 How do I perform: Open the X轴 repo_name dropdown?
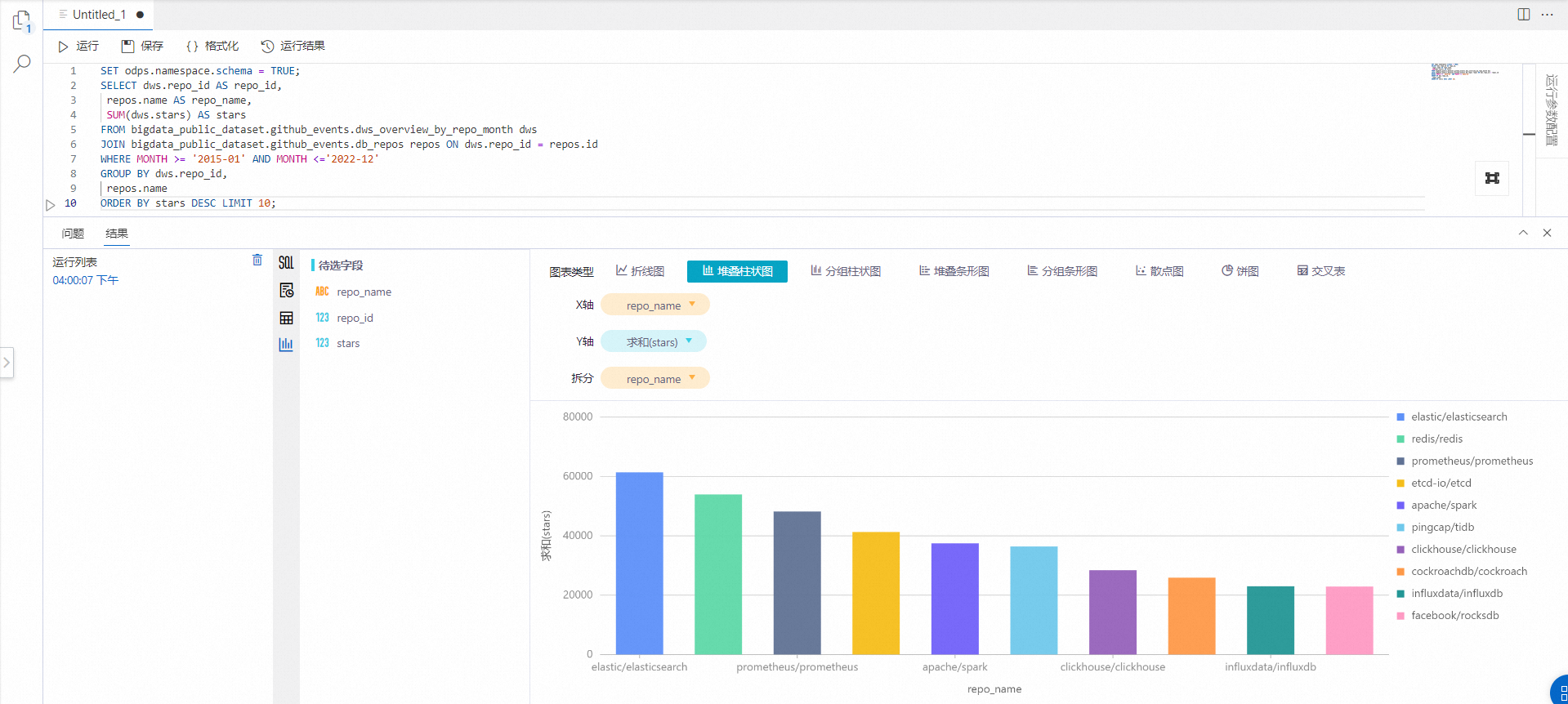655,305
